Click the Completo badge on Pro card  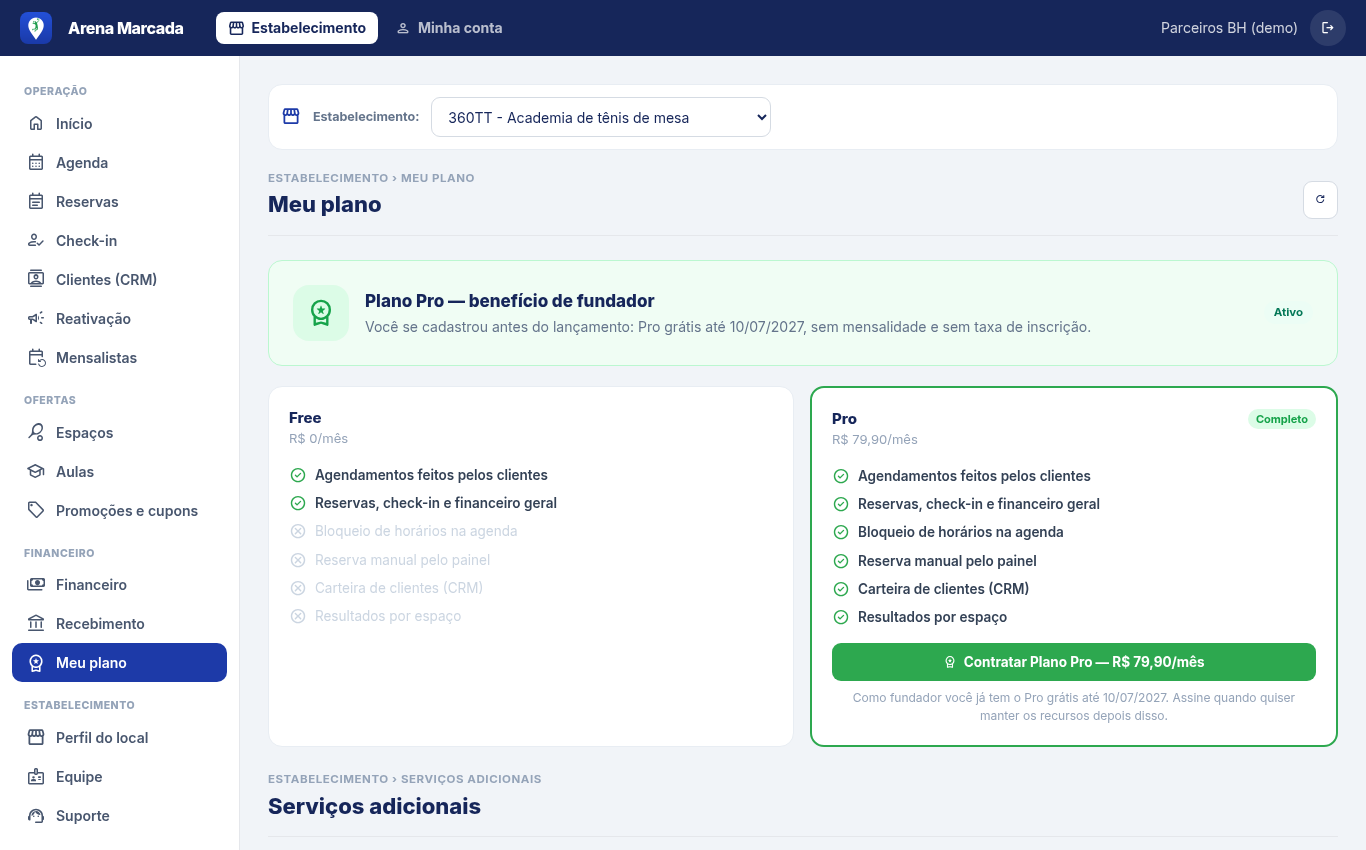coord(1282,419)
